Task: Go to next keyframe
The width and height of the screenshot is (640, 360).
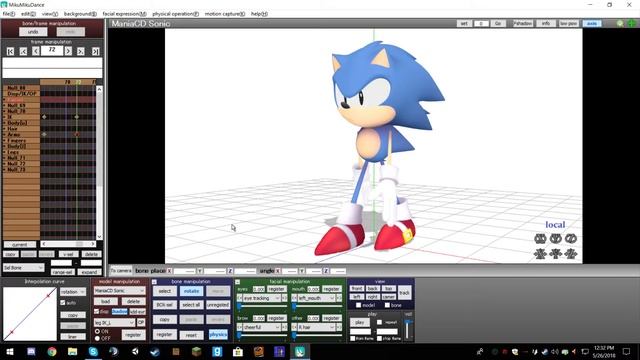Action: pyautogui.click(x=81, y=51)
